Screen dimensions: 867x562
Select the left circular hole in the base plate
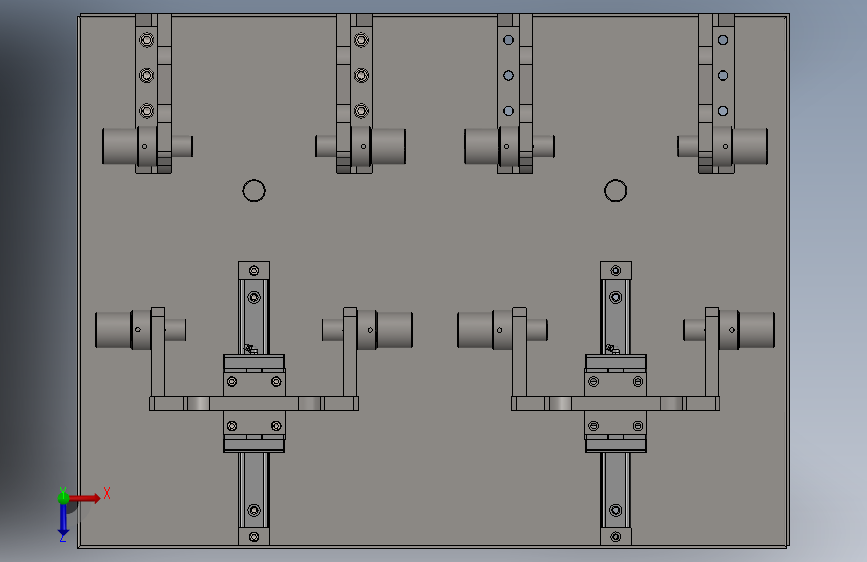254,191
